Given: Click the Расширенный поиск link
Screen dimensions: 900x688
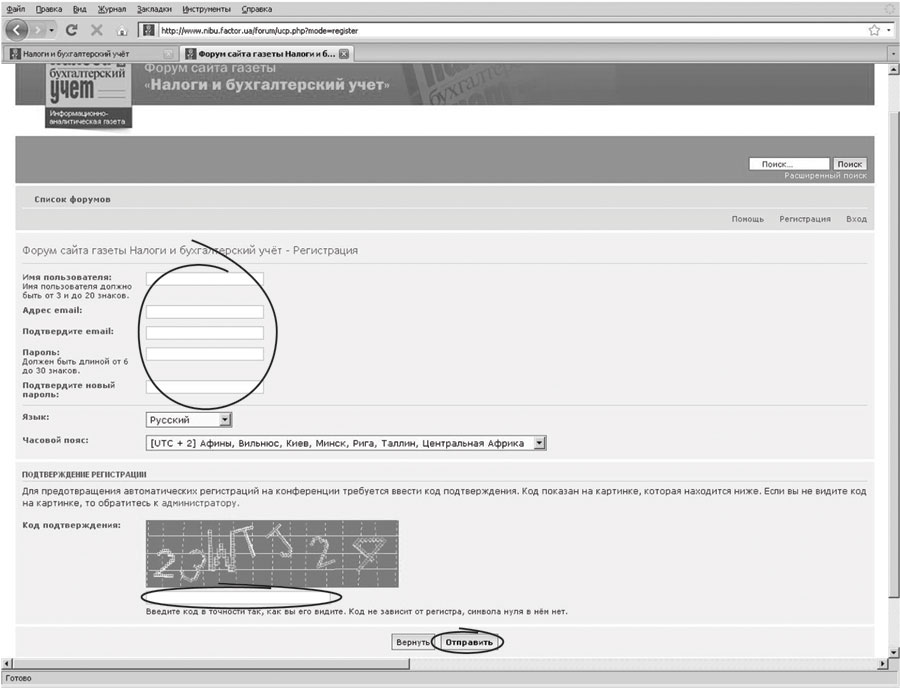Looking at the screenshot, I should (x=825, y=175).
